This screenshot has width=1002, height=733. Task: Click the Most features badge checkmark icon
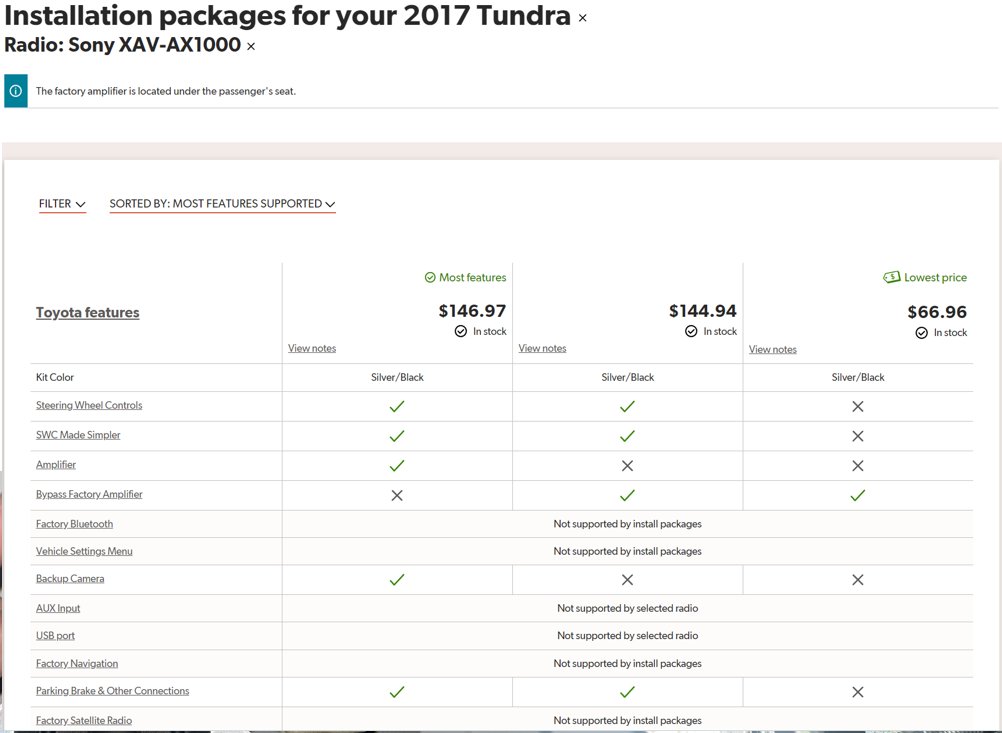pos(430,277)
